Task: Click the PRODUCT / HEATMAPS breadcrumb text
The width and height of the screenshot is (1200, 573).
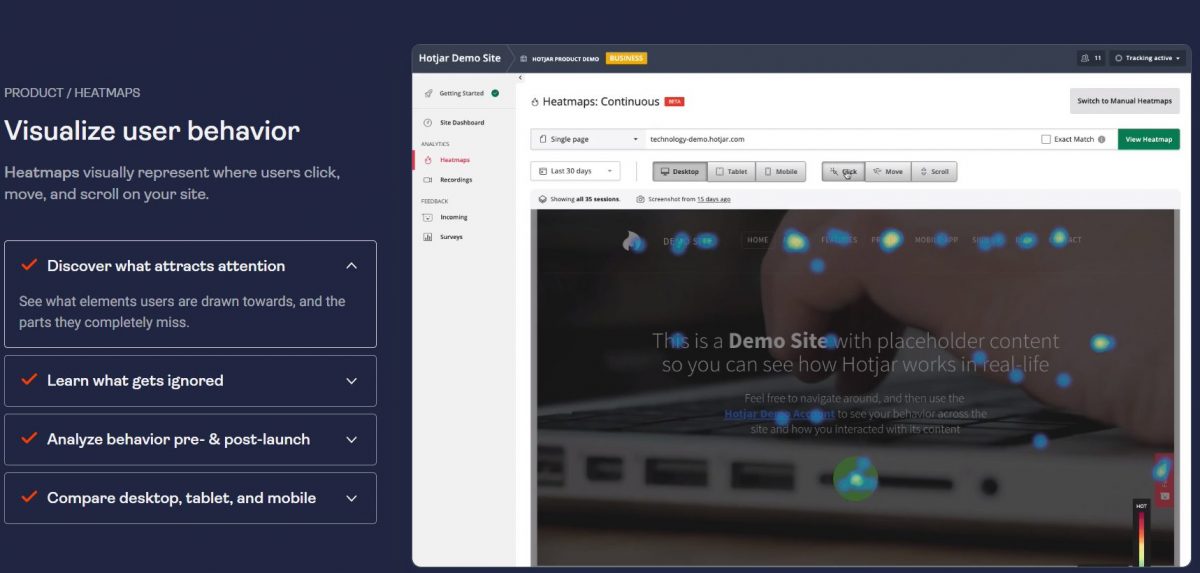Action: coord(72,93)
